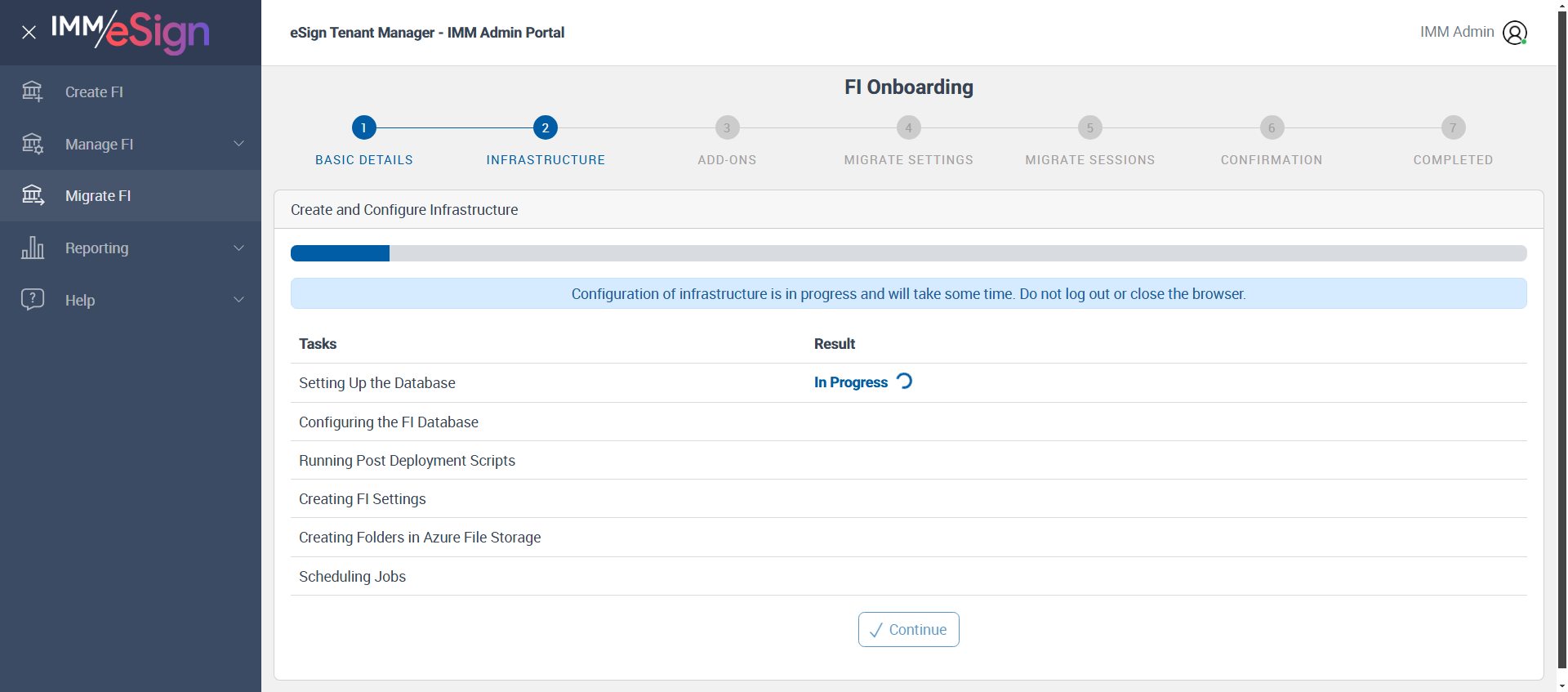Click the Migrate FI bank arrow icon

click(x=33, y=195)
